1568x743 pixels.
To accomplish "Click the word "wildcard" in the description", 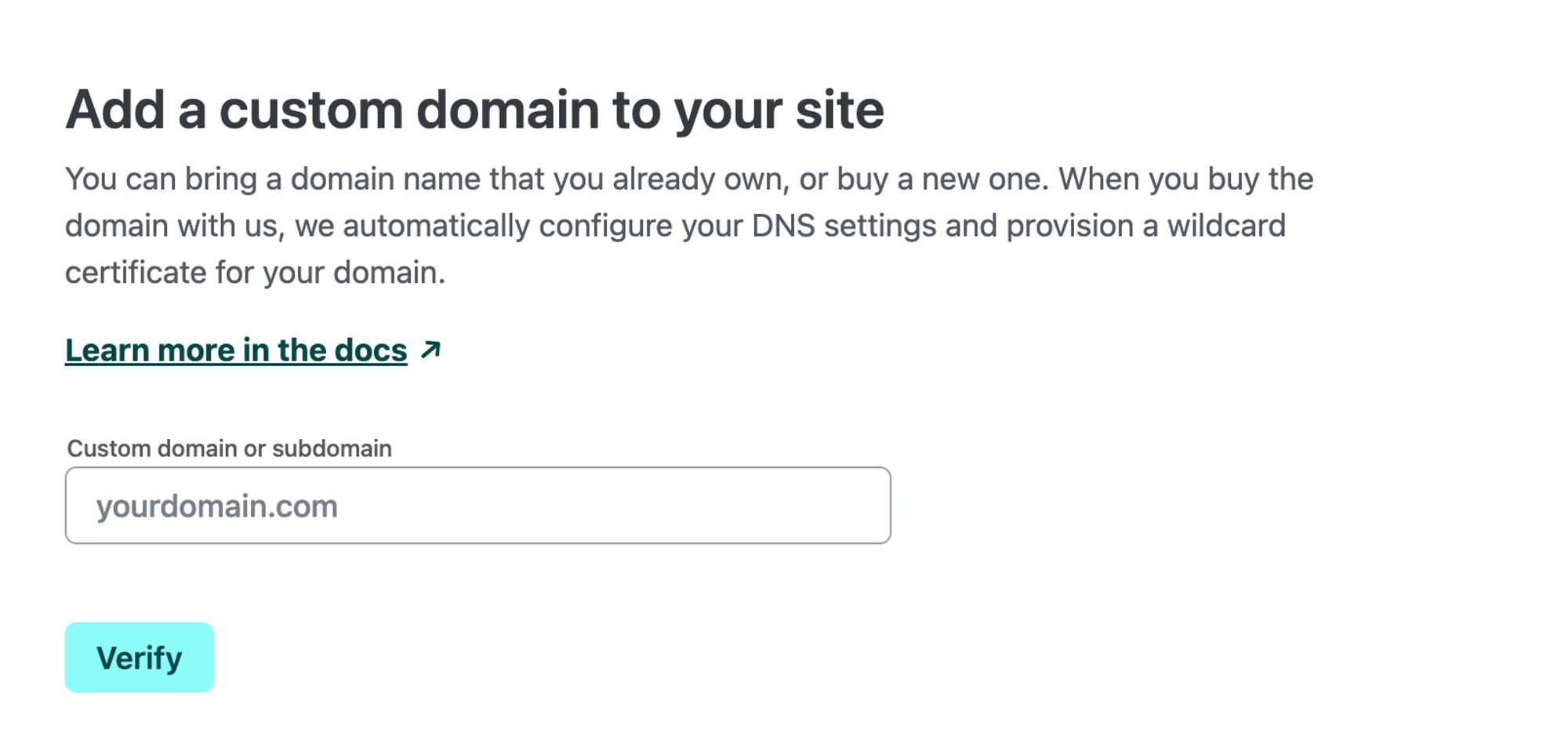I will coord(1226,226).
